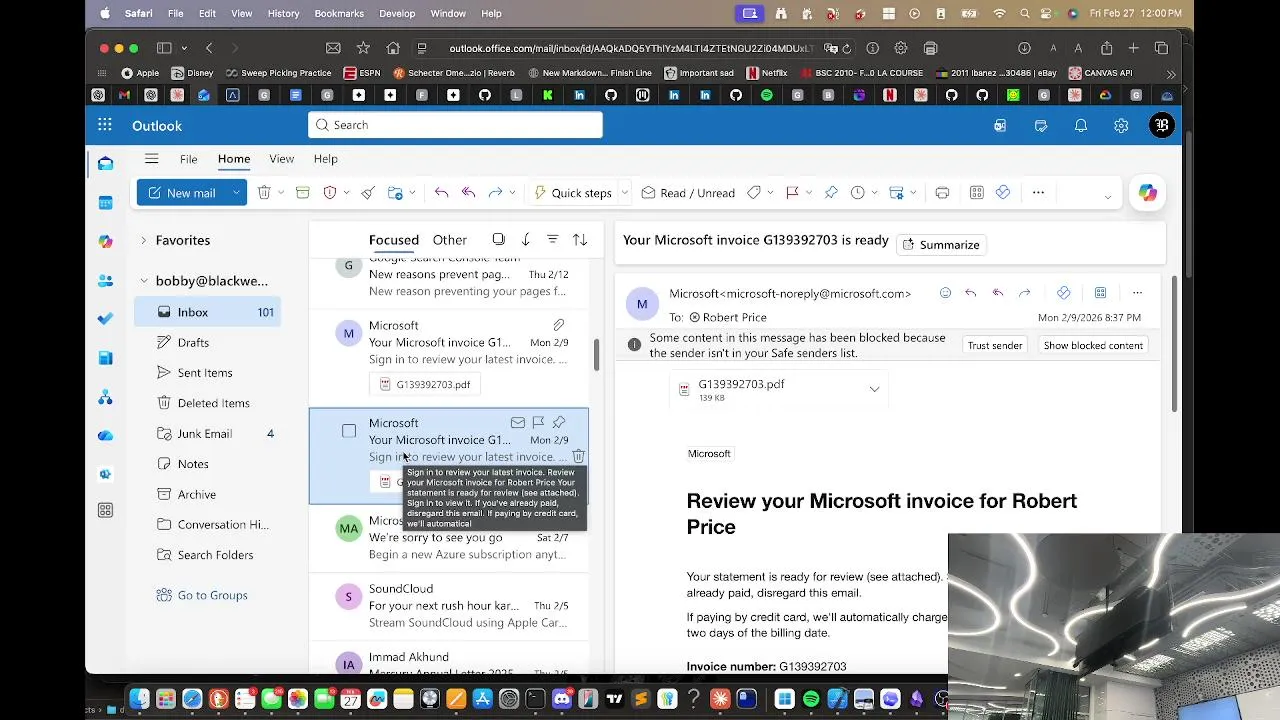Click trash icon on selected Microsoft email
Viewport: 1280px width, 720px height.
click(x=578, y=457)
